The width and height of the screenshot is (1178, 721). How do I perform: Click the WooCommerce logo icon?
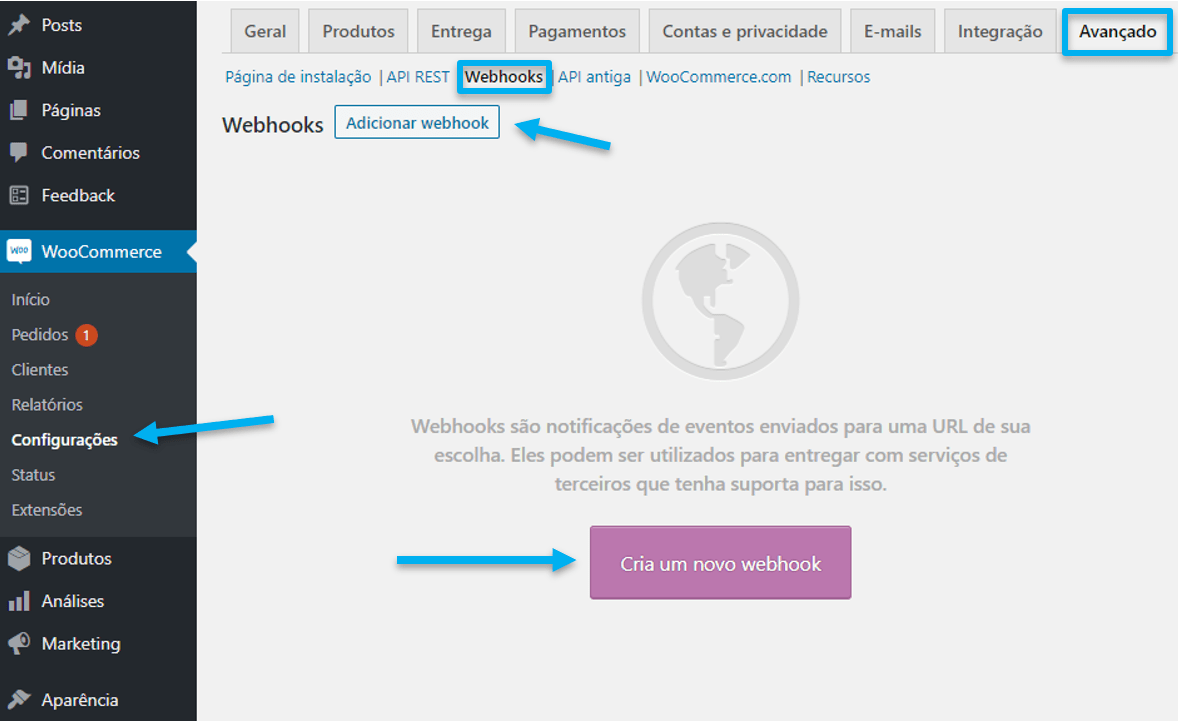click(20, 251)
